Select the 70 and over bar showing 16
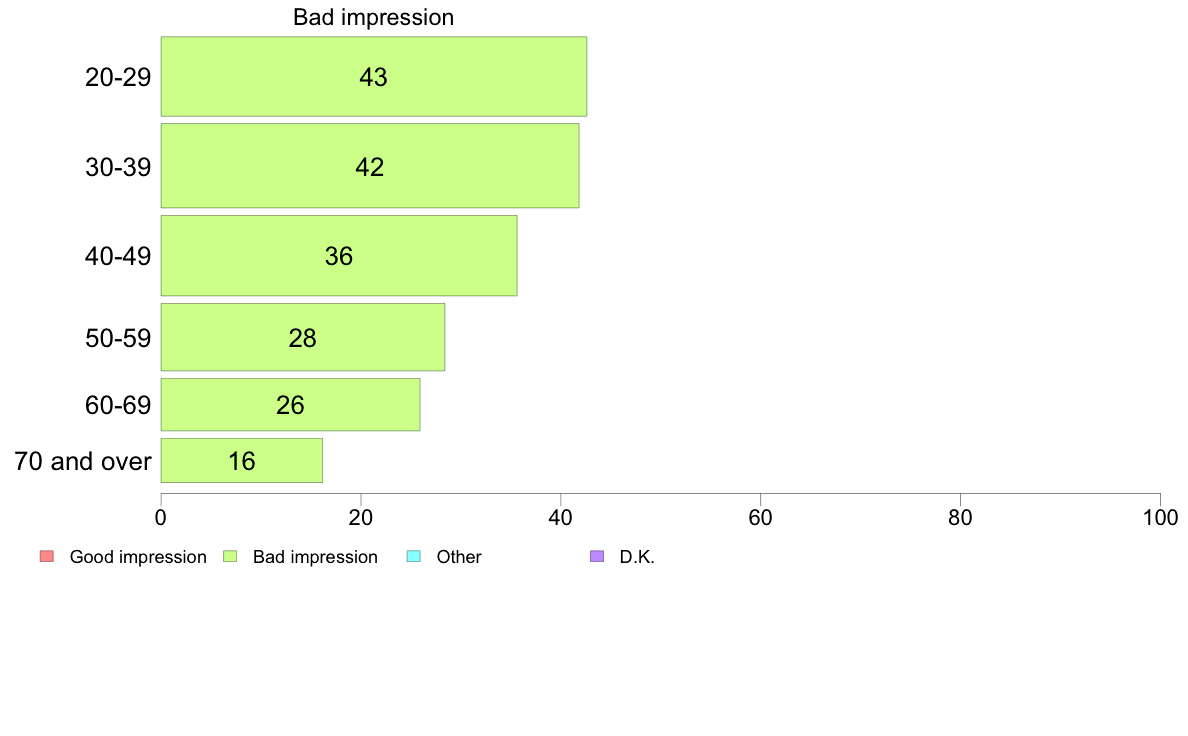The height and width of the screenshot is (736, 1188). [242, 460]
